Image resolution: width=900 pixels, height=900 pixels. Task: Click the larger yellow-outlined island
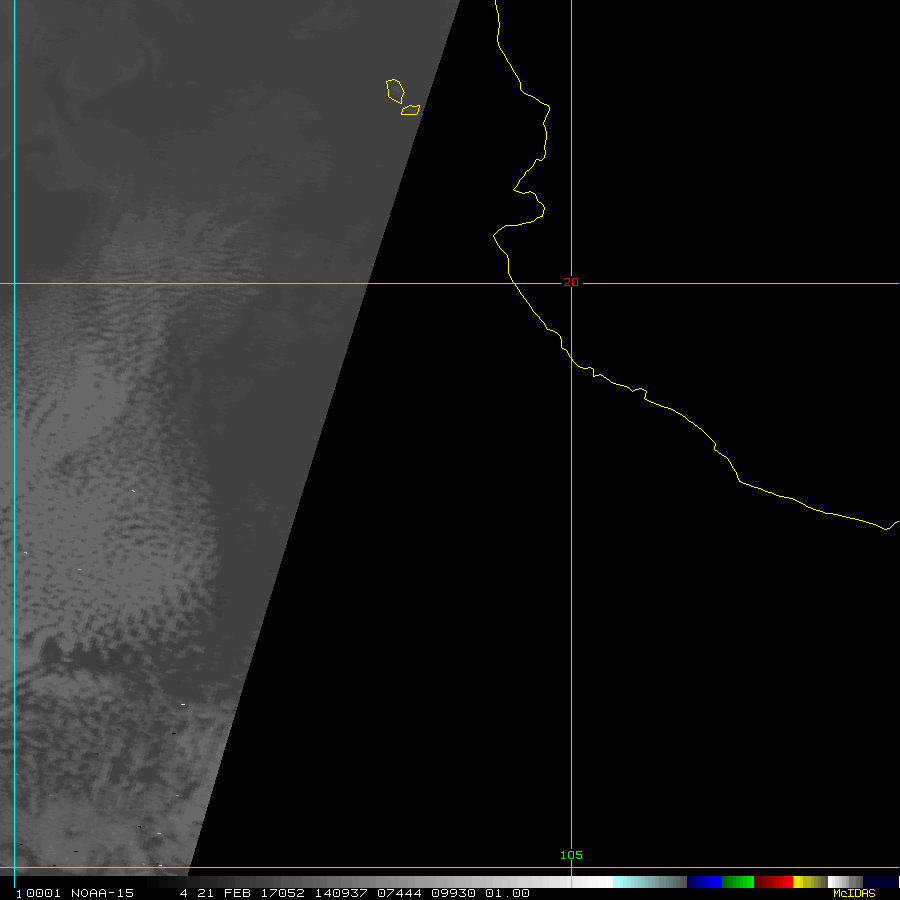[x=395, y=91]
